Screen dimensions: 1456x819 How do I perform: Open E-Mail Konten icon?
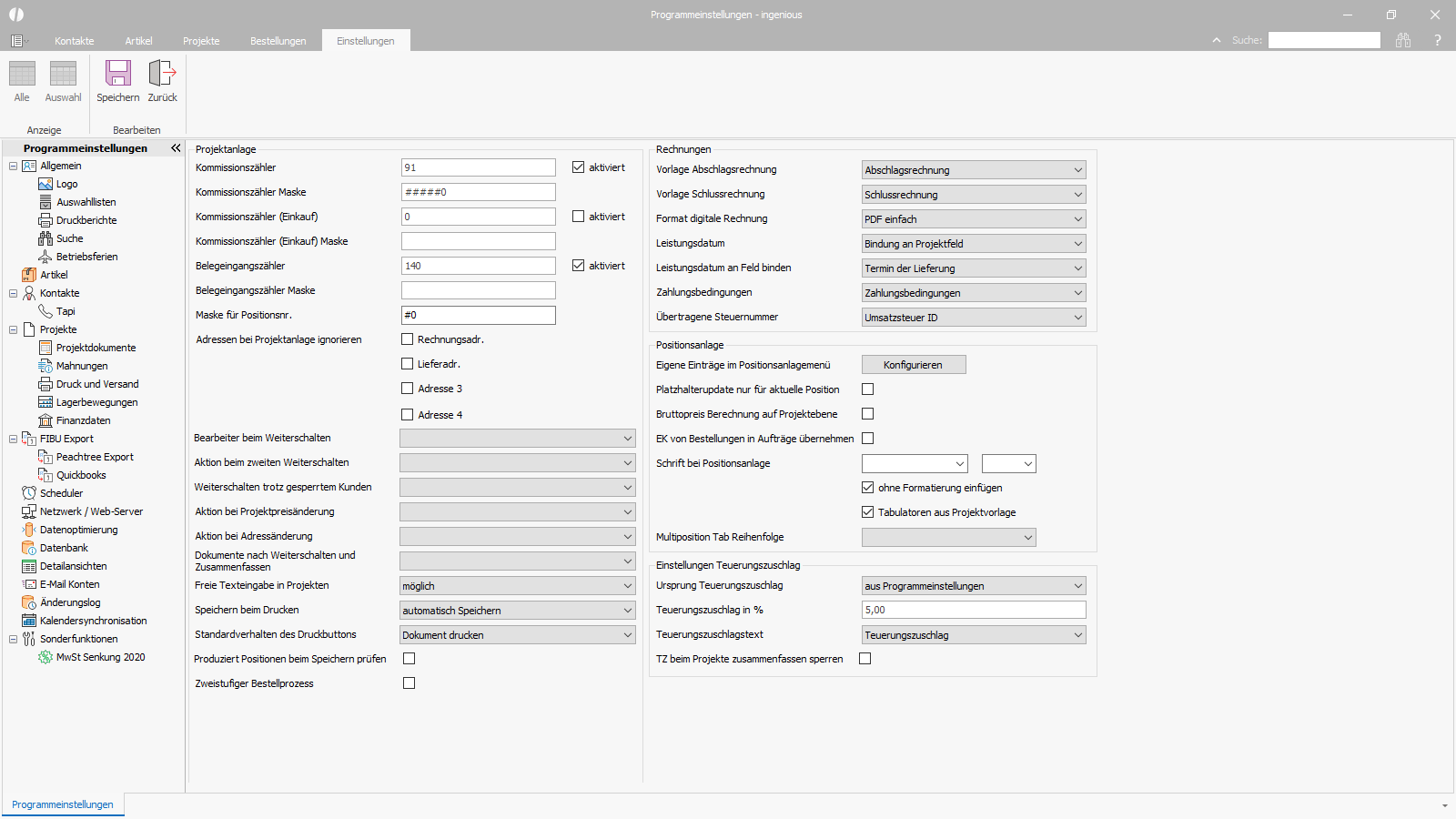pos(29,584)
